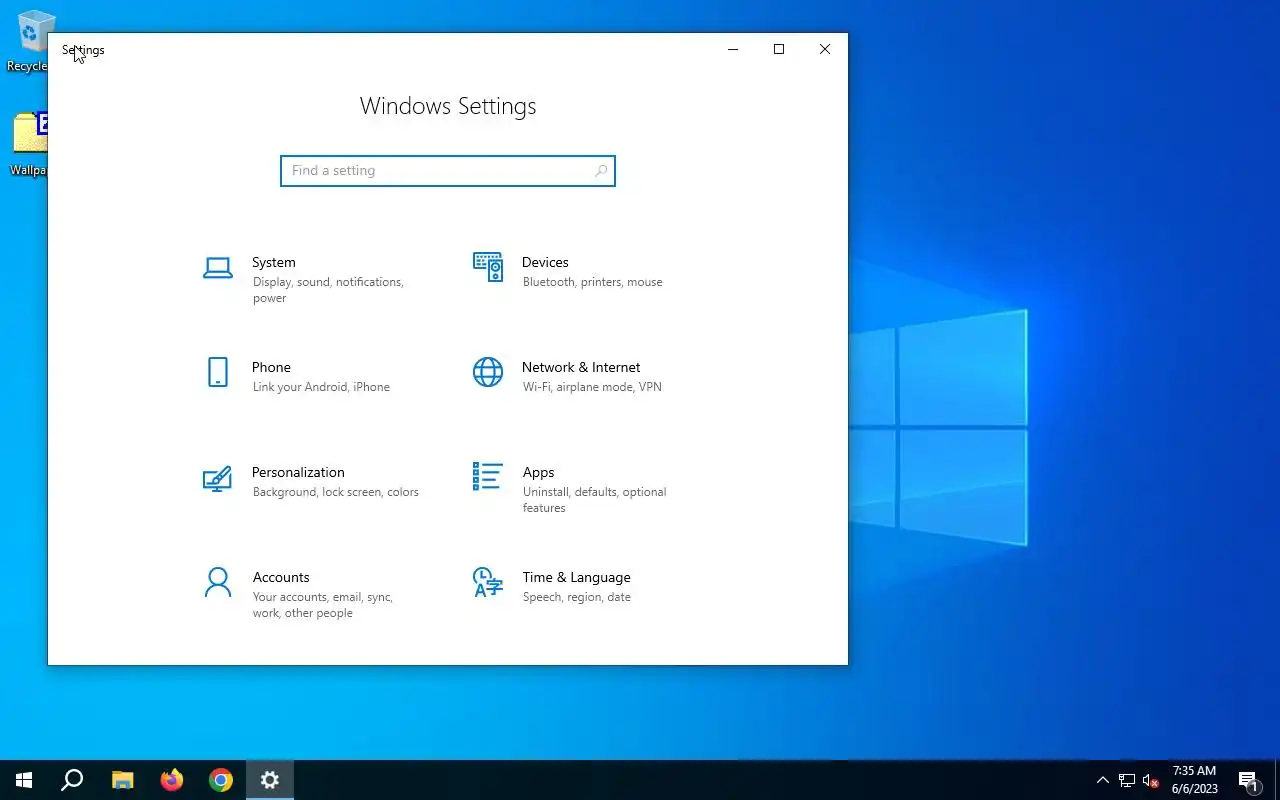The height and width of the screenshot is (800, 1280).
Task: Open the Personalization paintbrush icon
Action: coord(217,478)
